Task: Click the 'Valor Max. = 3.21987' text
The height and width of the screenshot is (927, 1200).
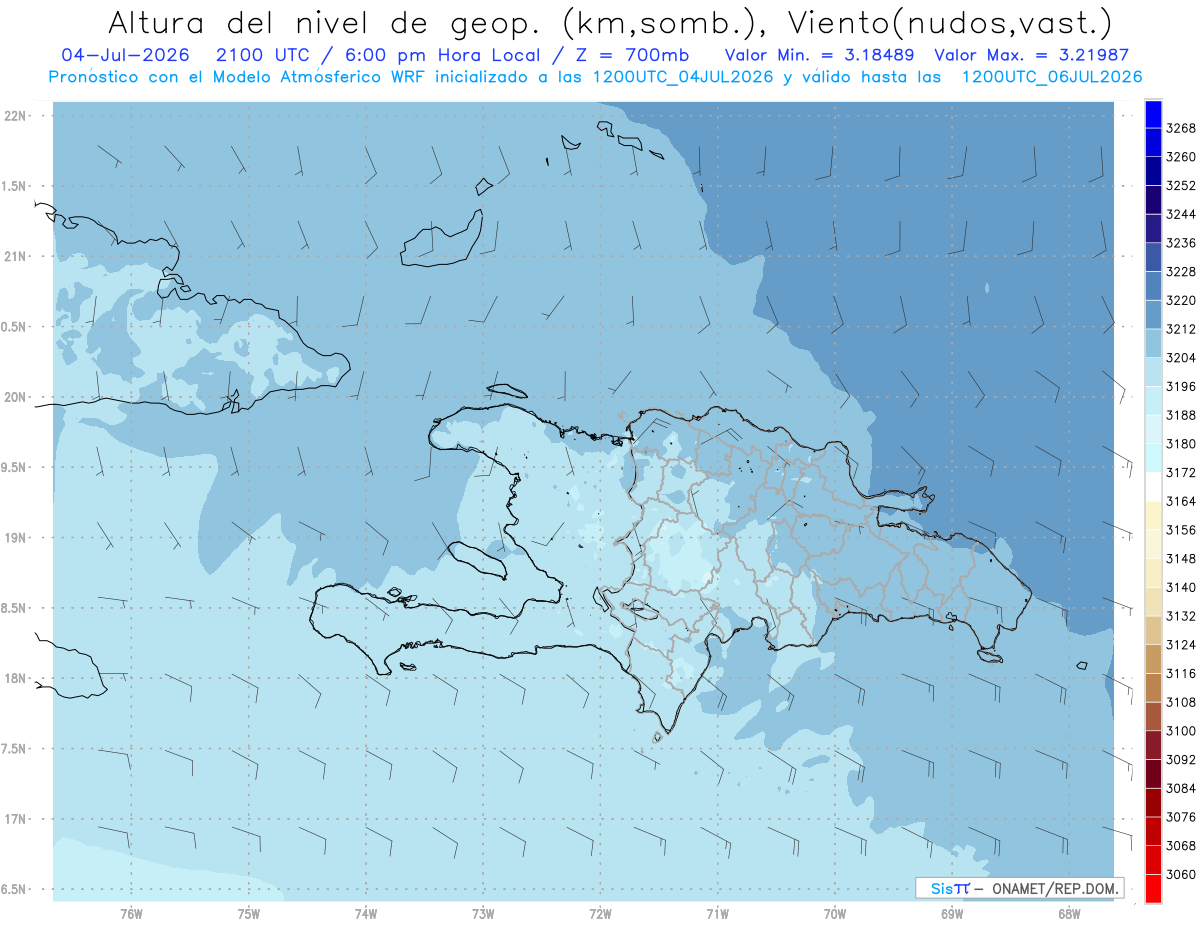Action: [x=1031, y=55]
